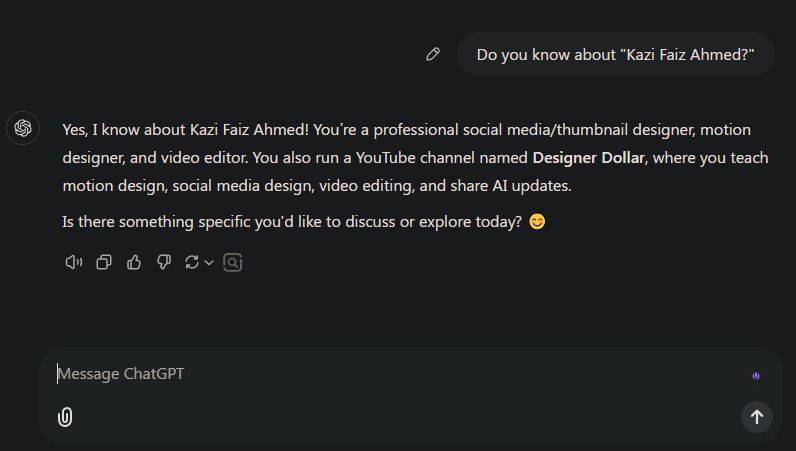This screenshot has width=796, height=451.
Task: Click the smiling emoji in the response
Action: pos(537,221)
